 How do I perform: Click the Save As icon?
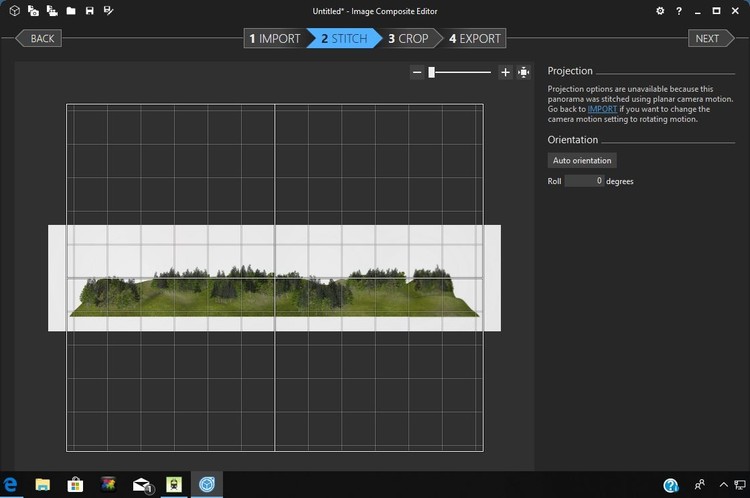pyautogui.click(x=108, y=11)
